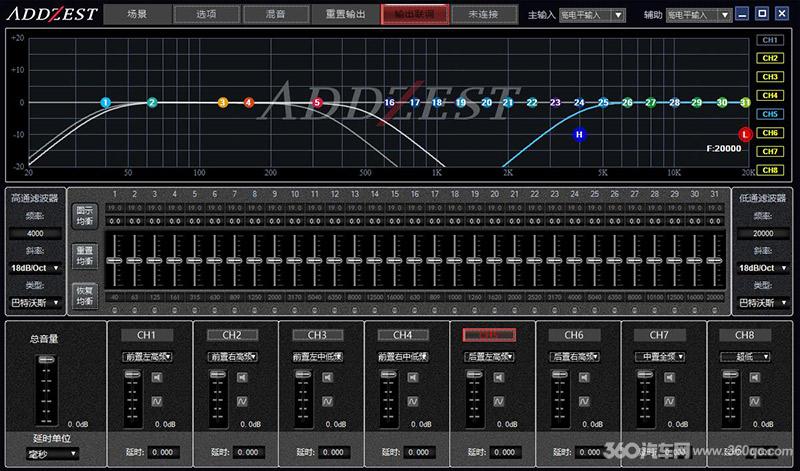The width and height of the screenshot is (800, 471).
Task: Click the low-pass filter frequency field 20000
Action: 763,233
